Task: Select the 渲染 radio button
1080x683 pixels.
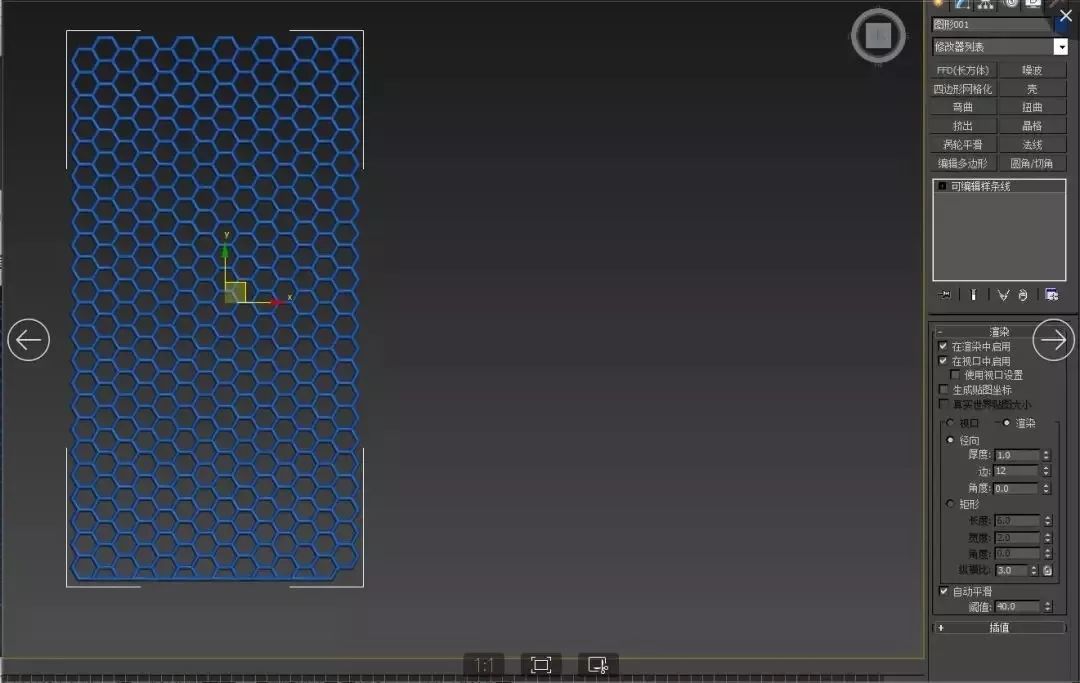Action: (1006, 423)
